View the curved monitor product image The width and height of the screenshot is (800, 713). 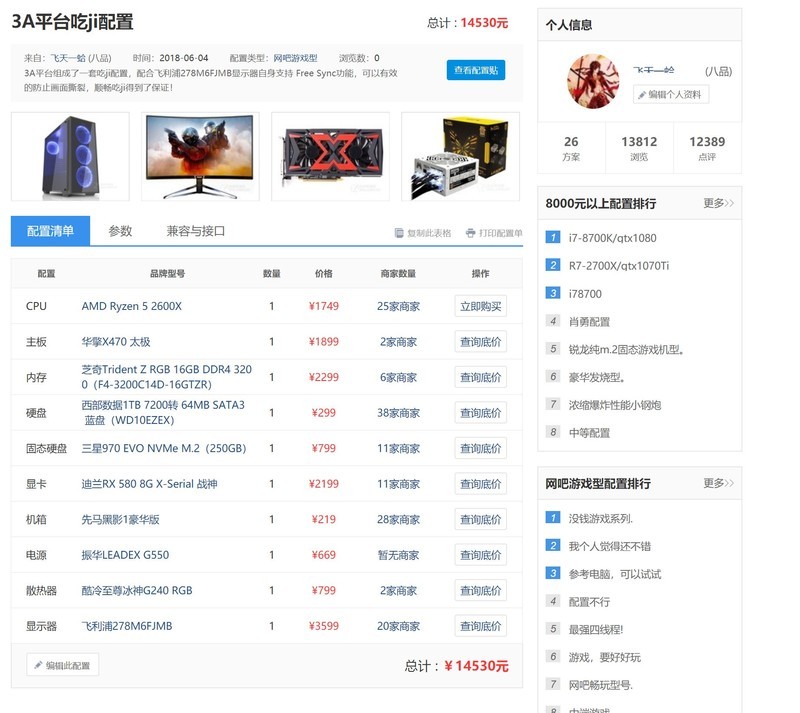(200, 157)
